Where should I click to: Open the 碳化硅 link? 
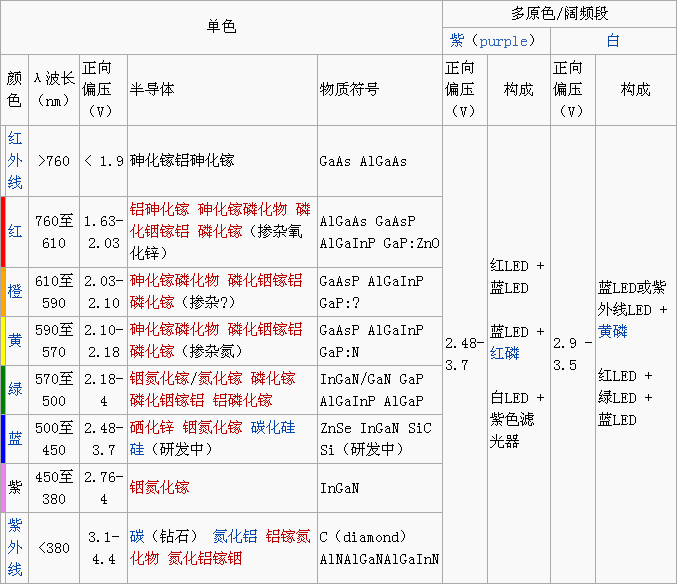tap(273, 427)
